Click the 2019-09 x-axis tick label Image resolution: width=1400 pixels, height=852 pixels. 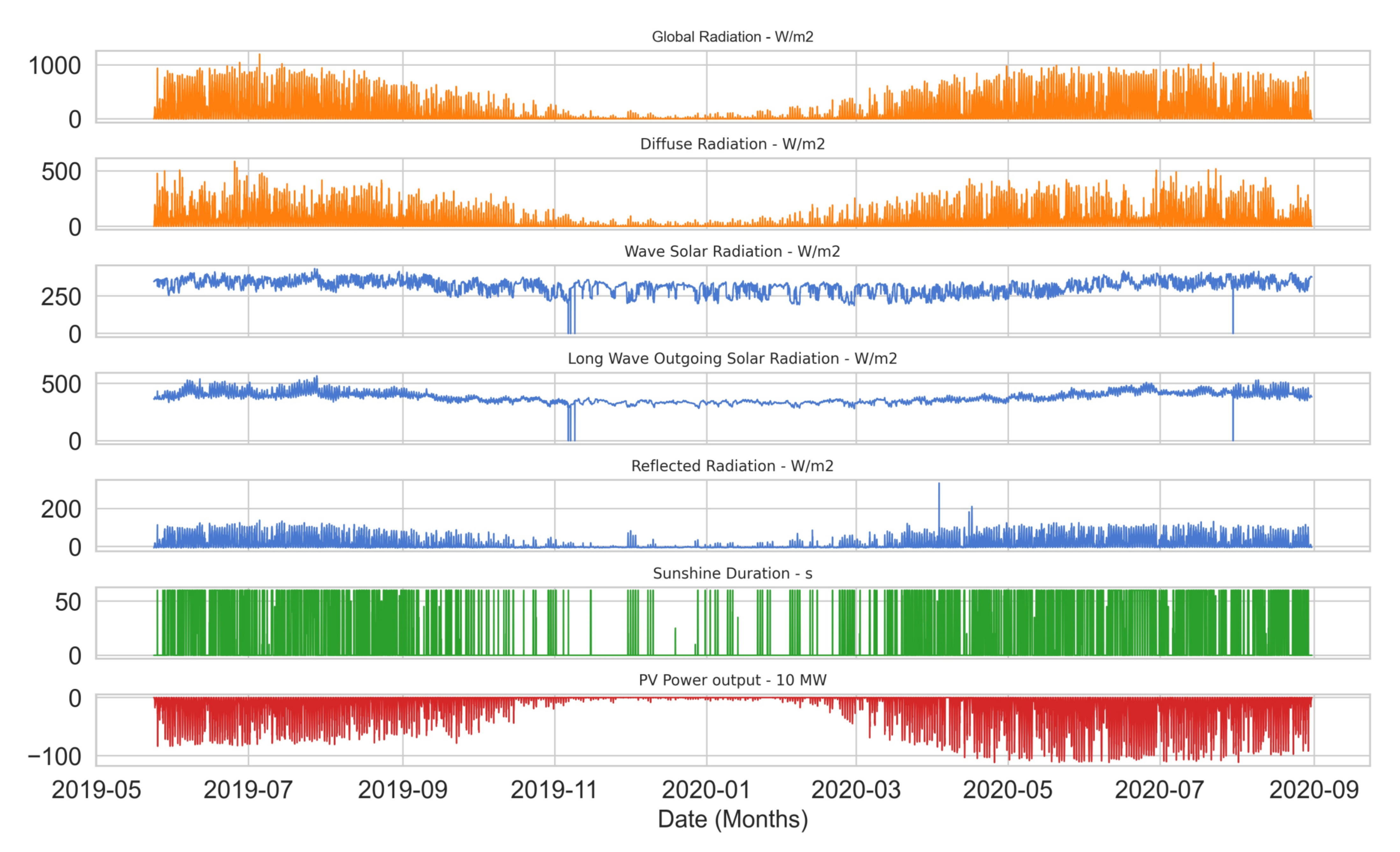tap(402, 790)
